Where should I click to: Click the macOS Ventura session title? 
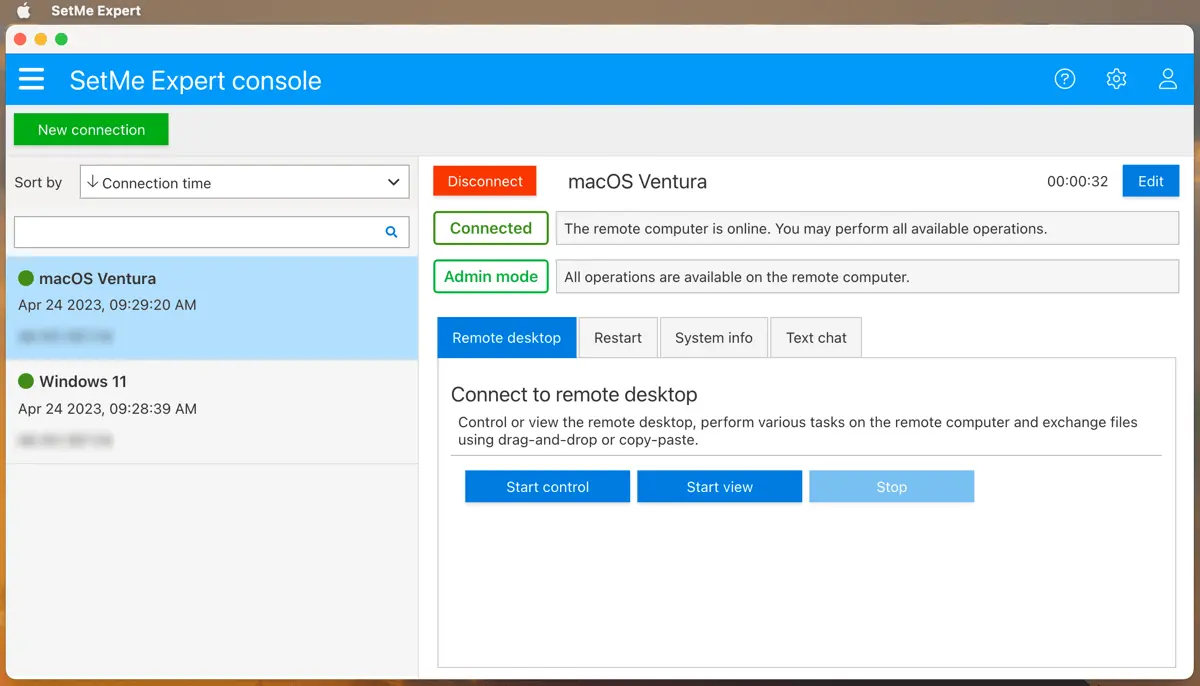[x=637, y=182]
